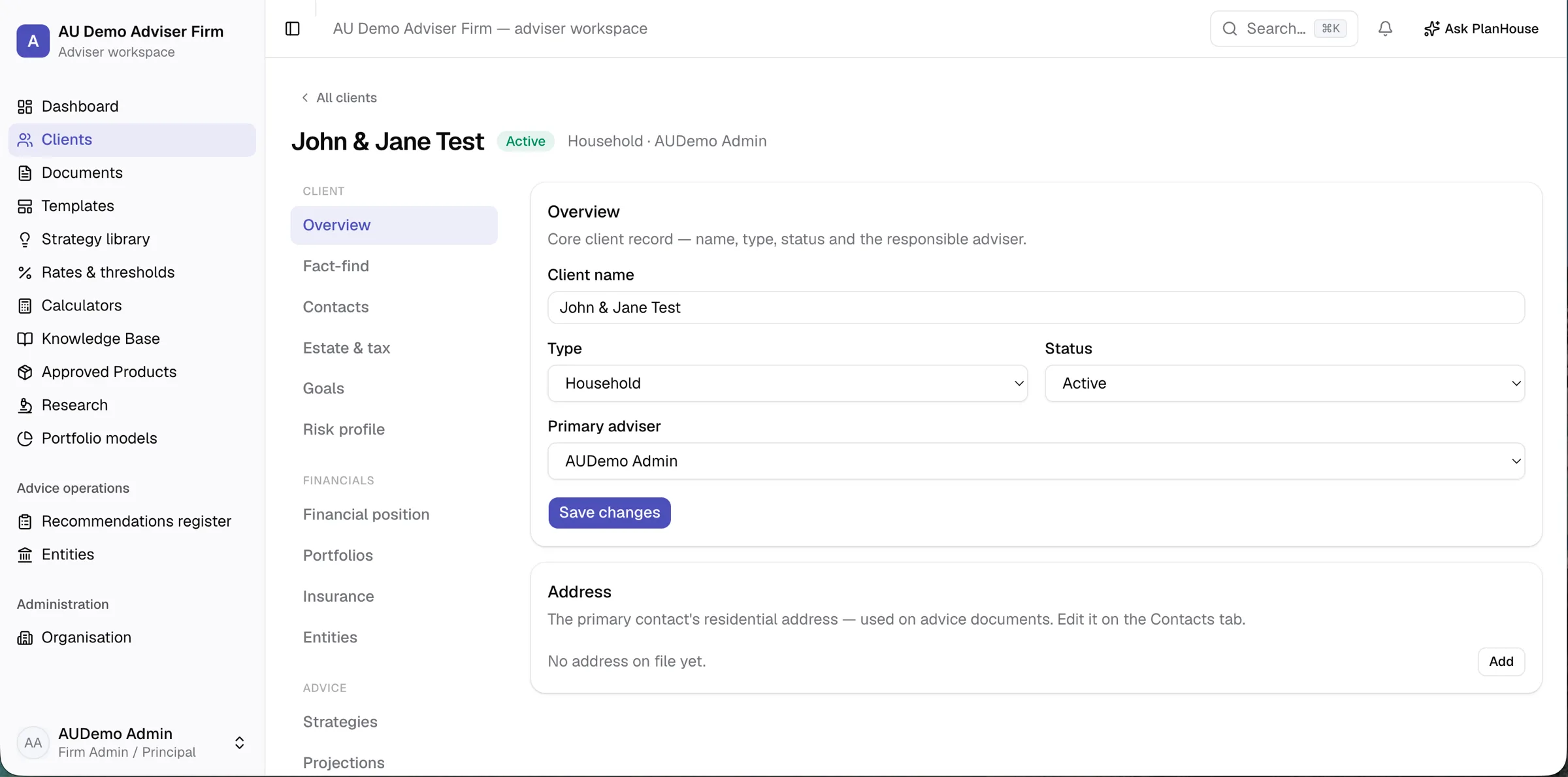Open the Estate & tax tab
Viewport: 1568px width, 777px height.
394,348
